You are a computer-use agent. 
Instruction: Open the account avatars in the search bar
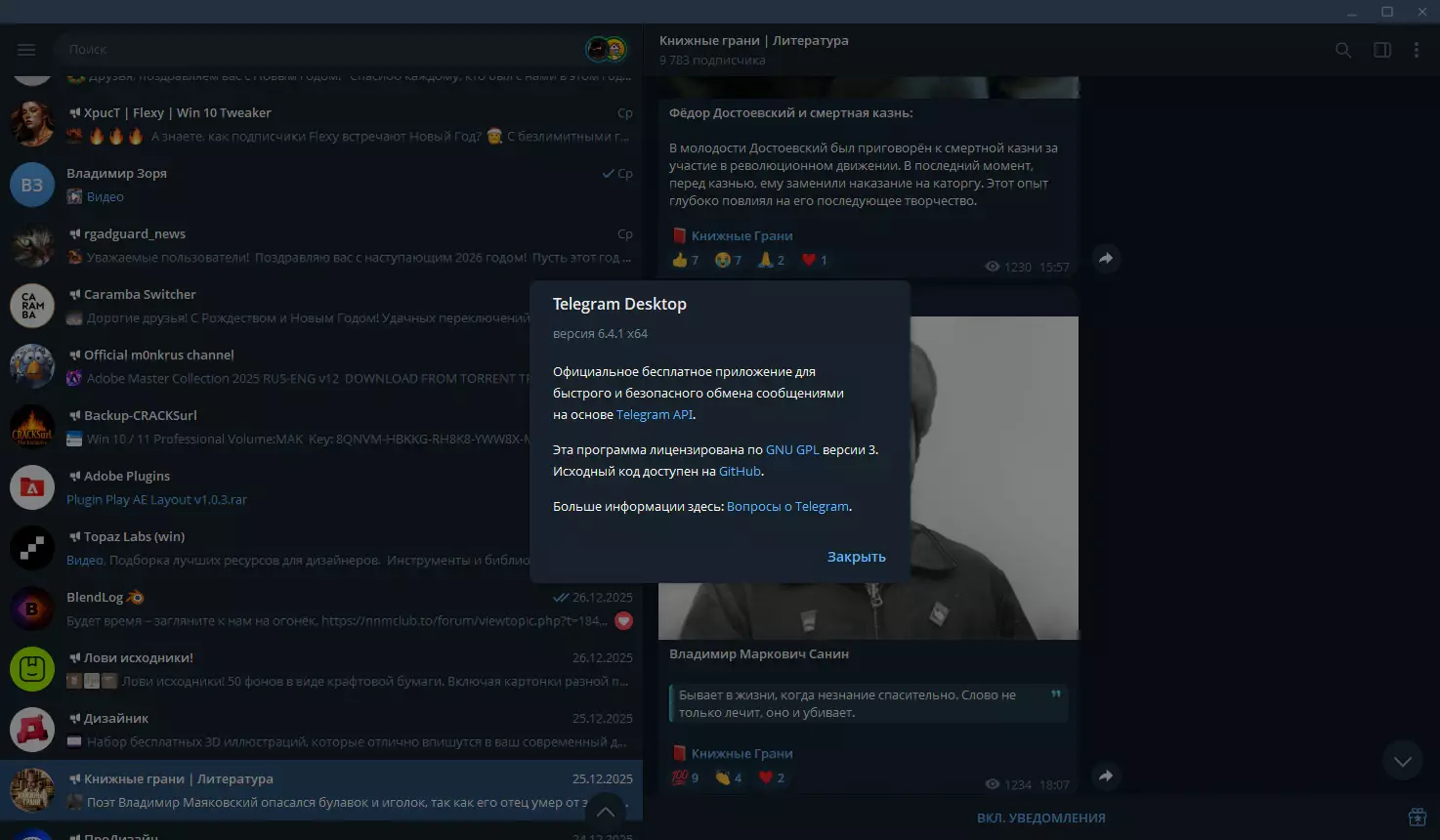pyautogui.click(x=606, y=49)
